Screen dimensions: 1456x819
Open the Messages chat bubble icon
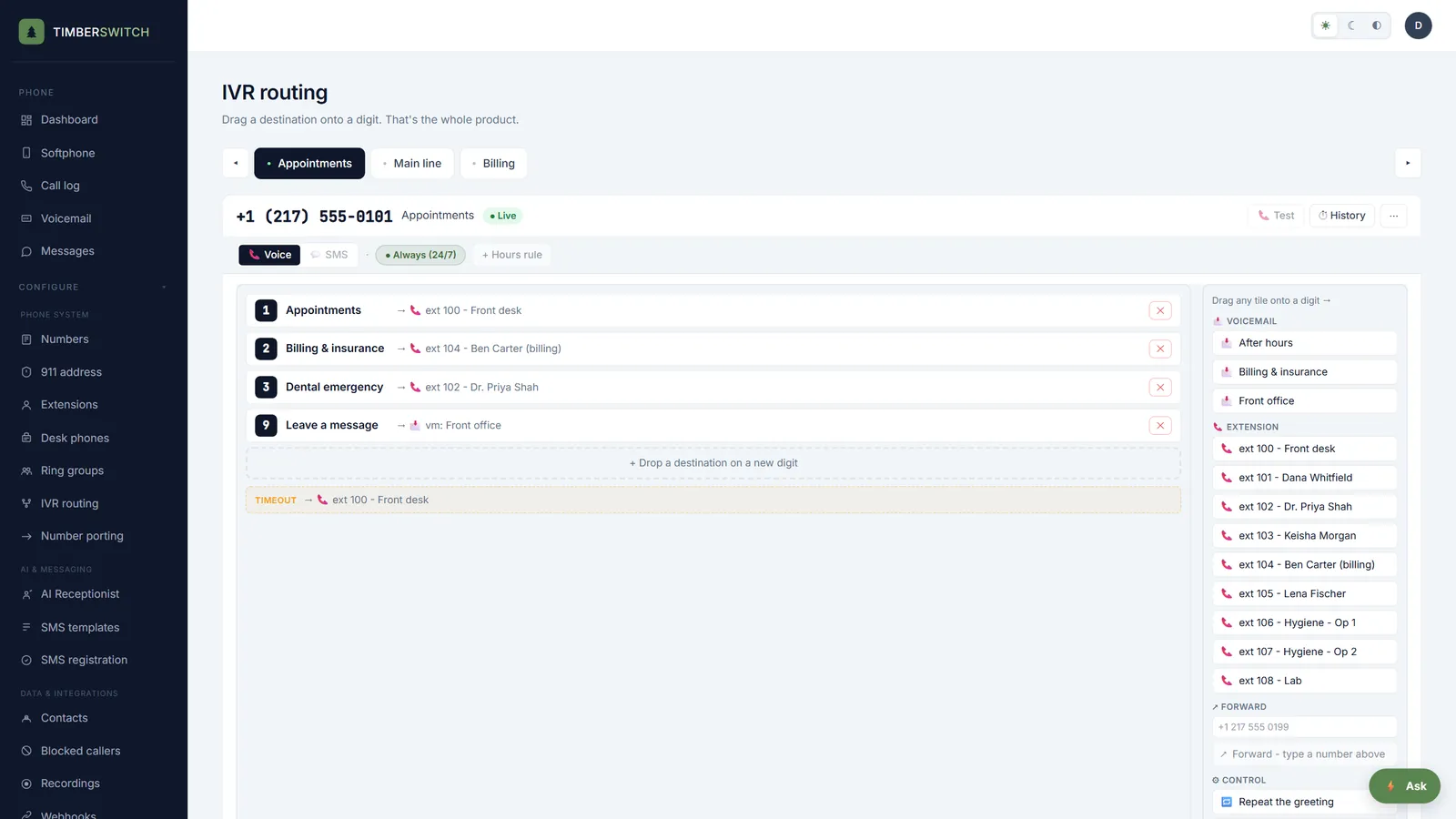click(26, 251)
